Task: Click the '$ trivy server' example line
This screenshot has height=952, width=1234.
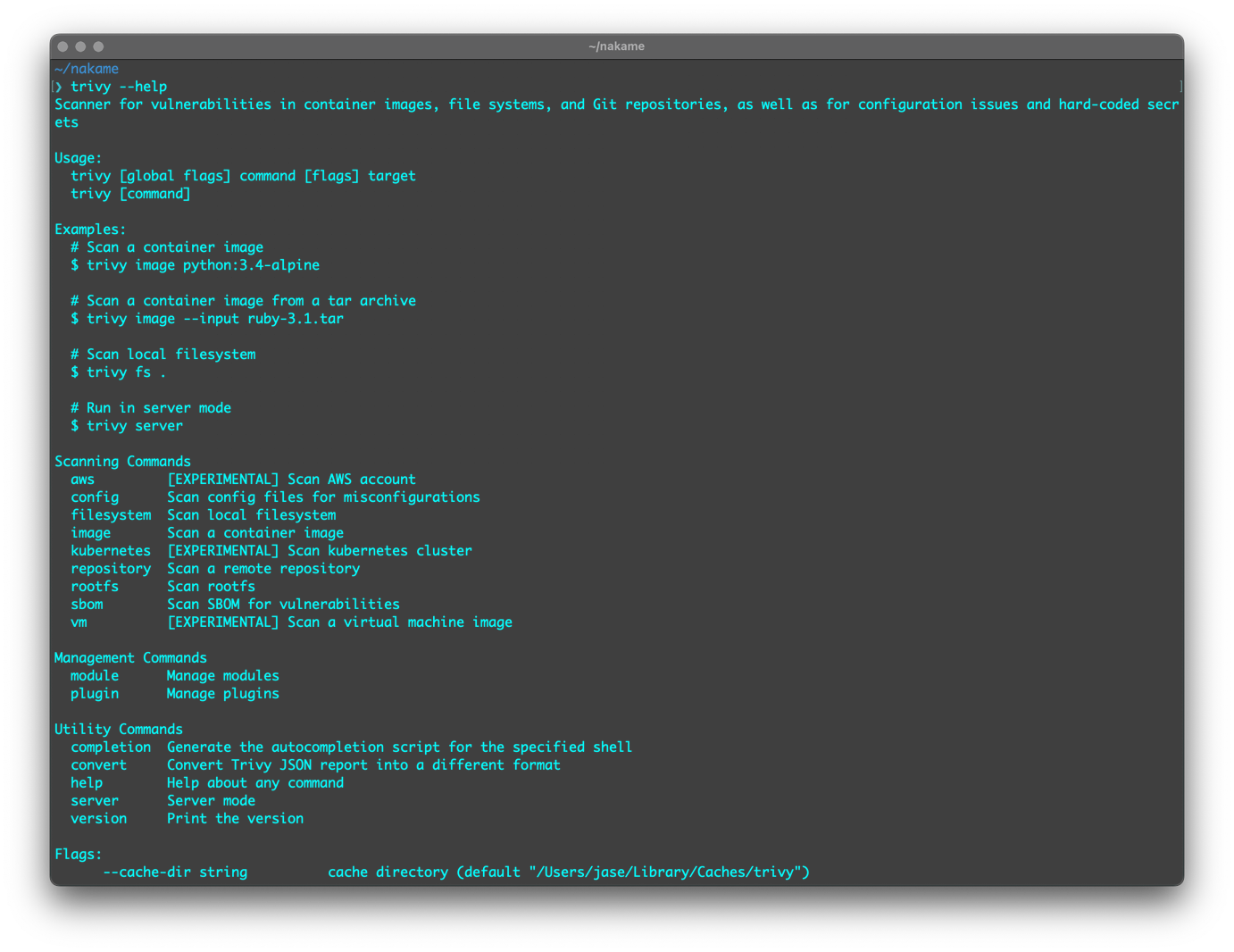Action: coord(127,426)
